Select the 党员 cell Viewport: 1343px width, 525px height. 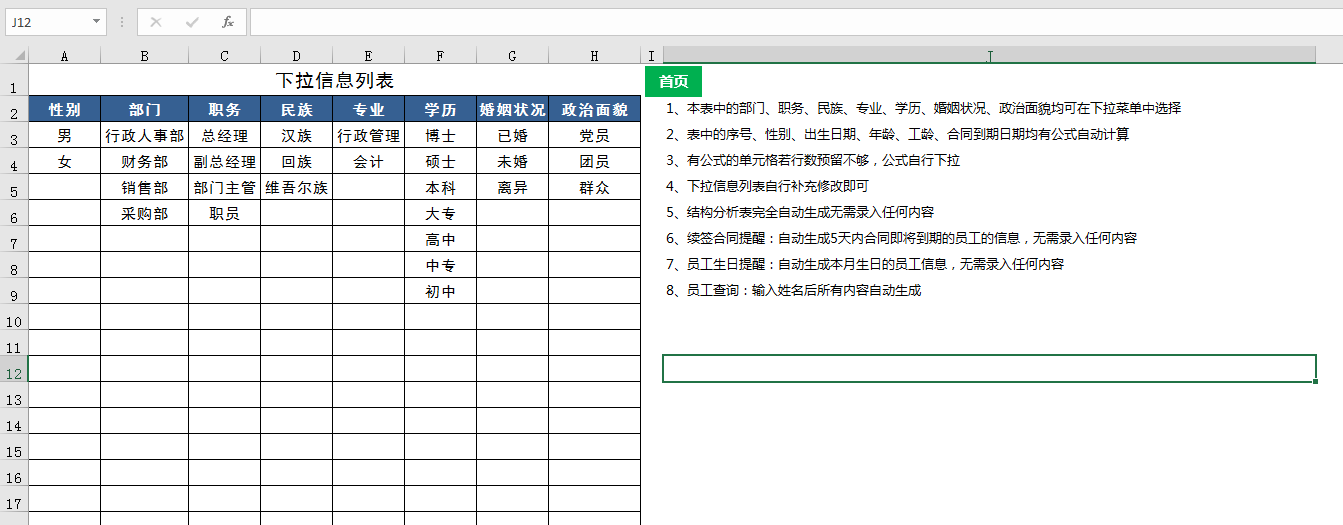(595, 135)
